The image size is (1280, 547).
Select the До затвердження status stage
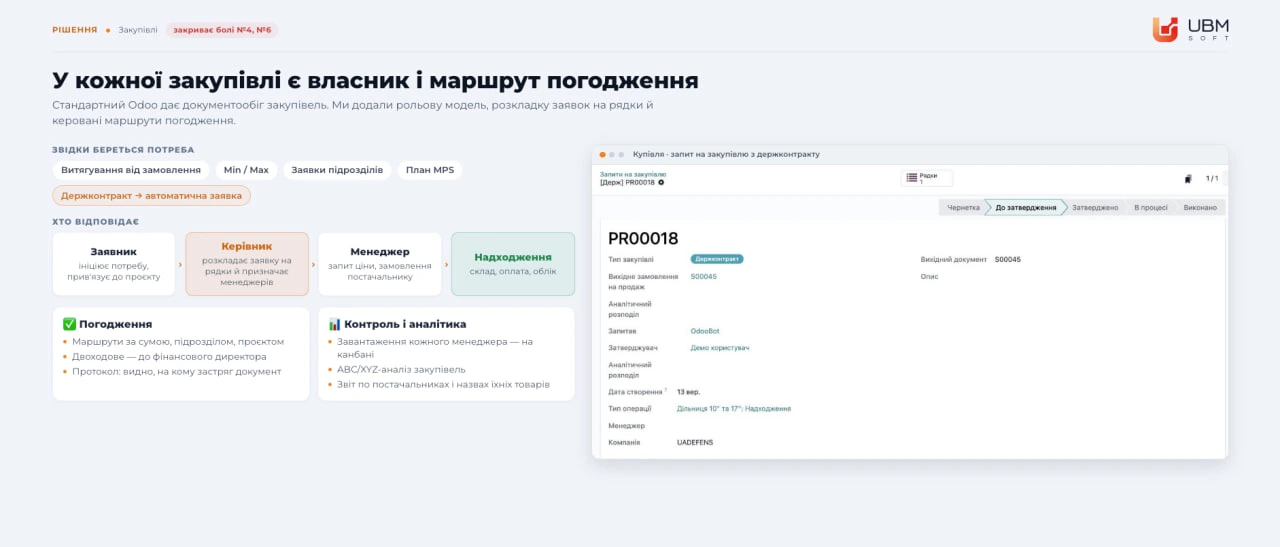(1025, 207)
